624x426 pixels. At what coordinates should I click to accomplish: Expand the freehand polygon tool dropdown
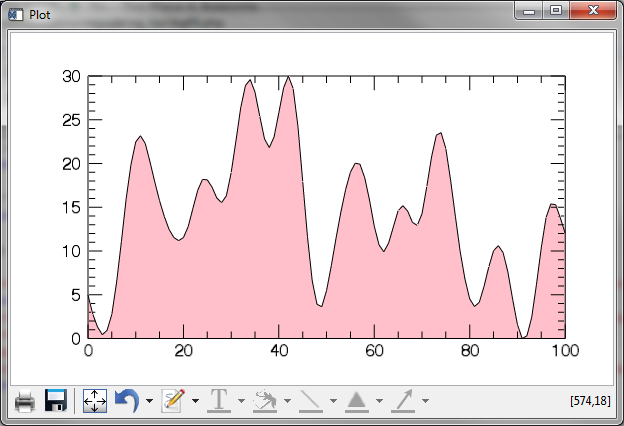pyautogui.click(x=287, y=401)
